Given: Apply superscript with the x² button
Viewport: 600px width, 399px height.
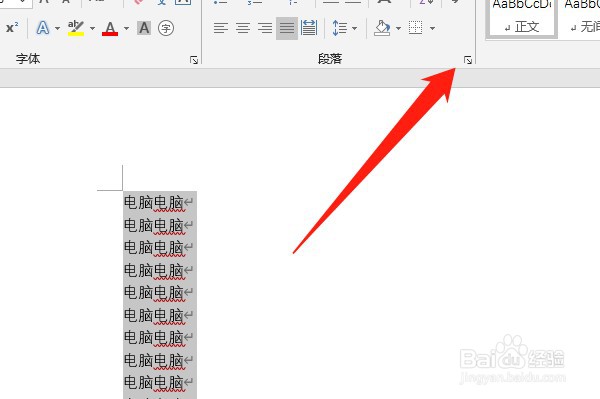Looking at the screenshot, I should click(12, 28).
